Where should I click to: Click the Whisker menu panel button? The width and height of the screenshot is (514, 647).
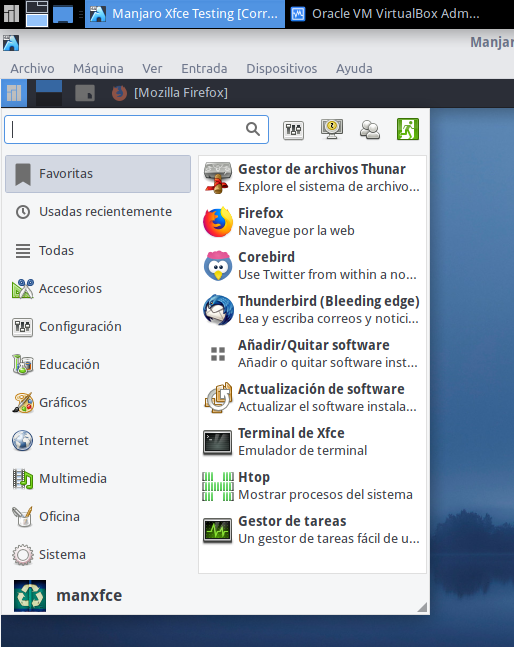[x=14, y=93]
